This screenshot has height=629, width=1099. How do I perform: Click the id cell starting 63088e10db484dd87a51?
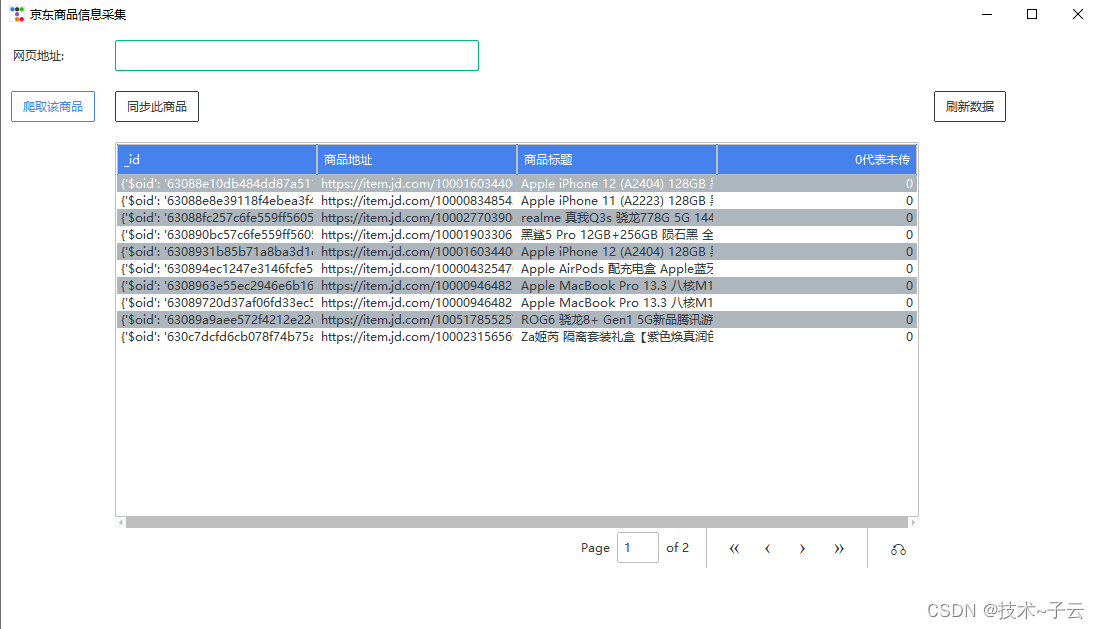pos(217,184)
